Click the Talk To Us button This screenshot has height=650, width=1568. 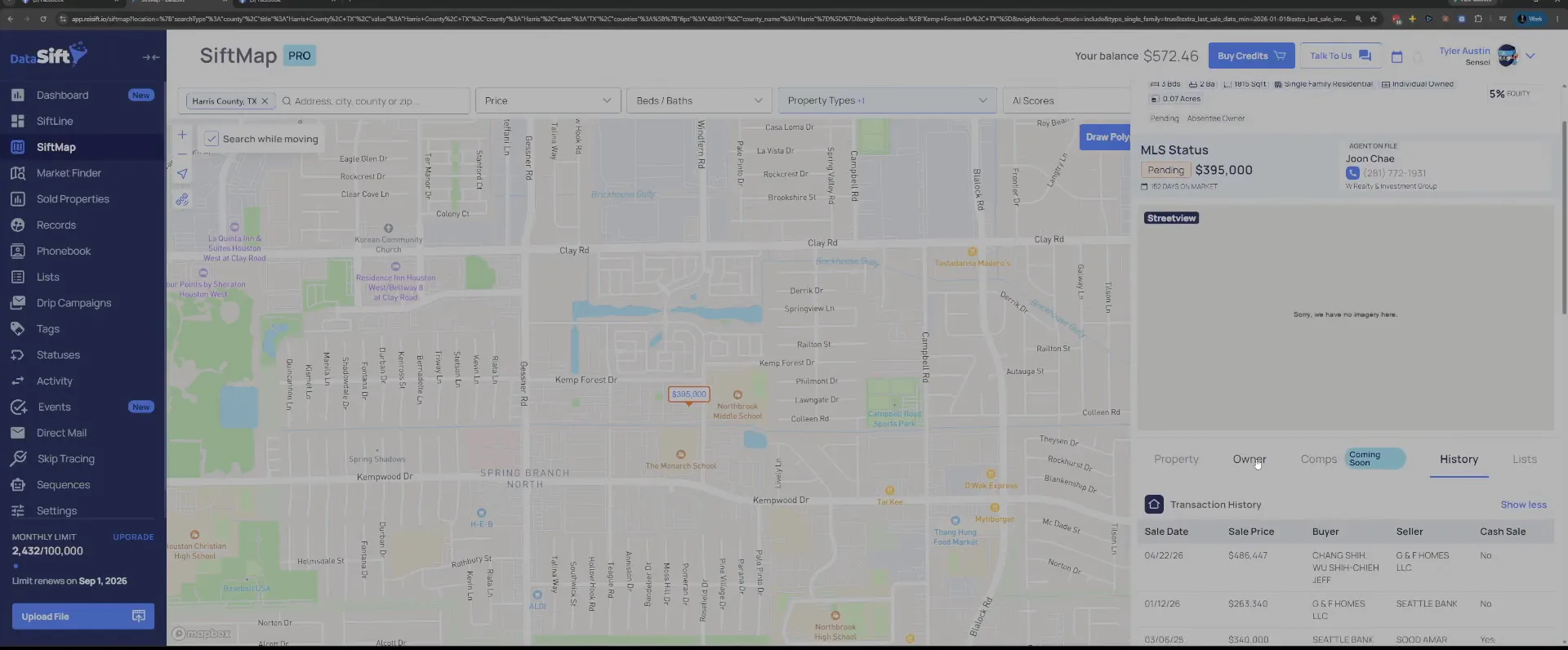1340,56
